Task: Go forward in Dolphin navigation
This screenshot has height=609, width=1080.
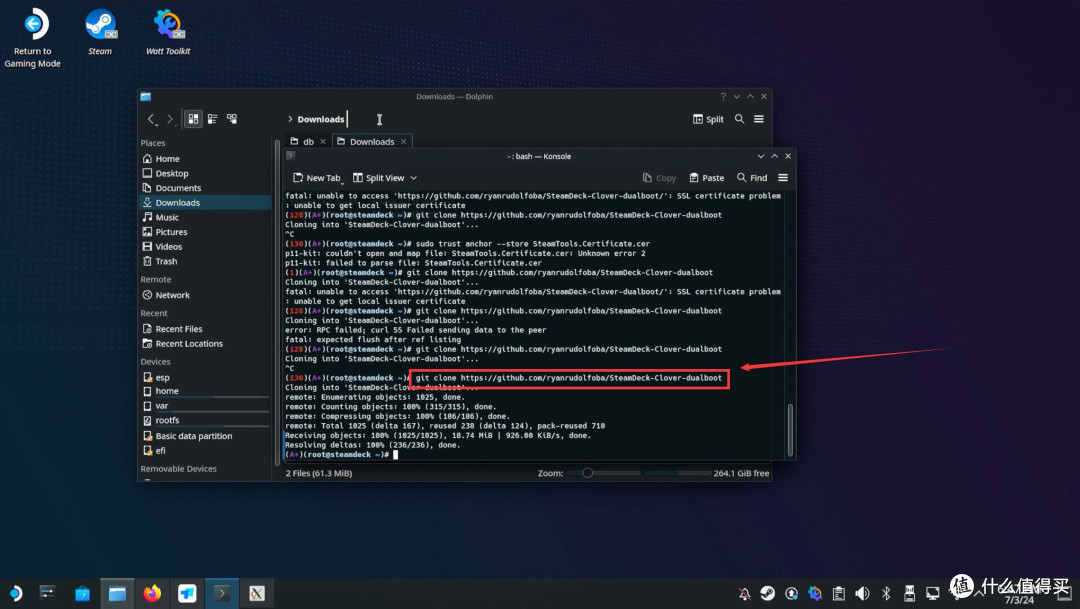Action: click(169, 119)
